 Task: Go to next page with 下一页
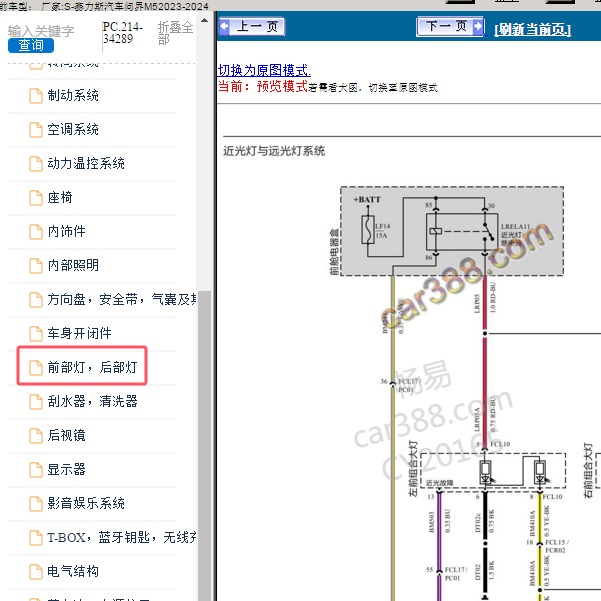[x=450, y=27]
